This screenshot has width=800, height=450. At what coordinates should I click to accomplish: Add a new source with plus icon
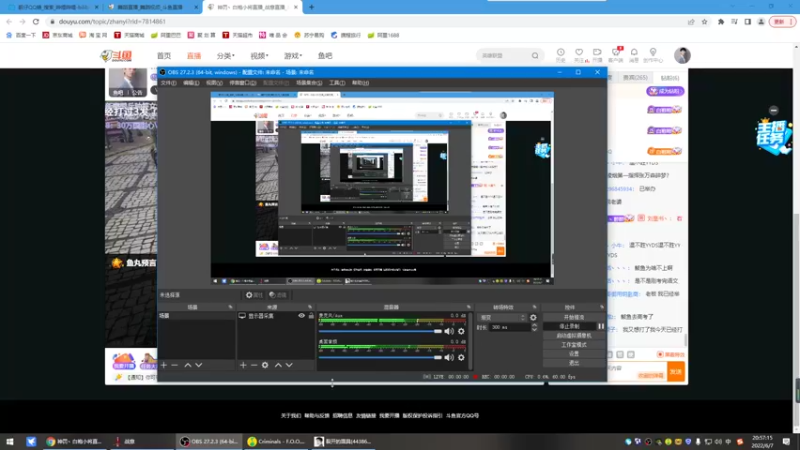243,365
